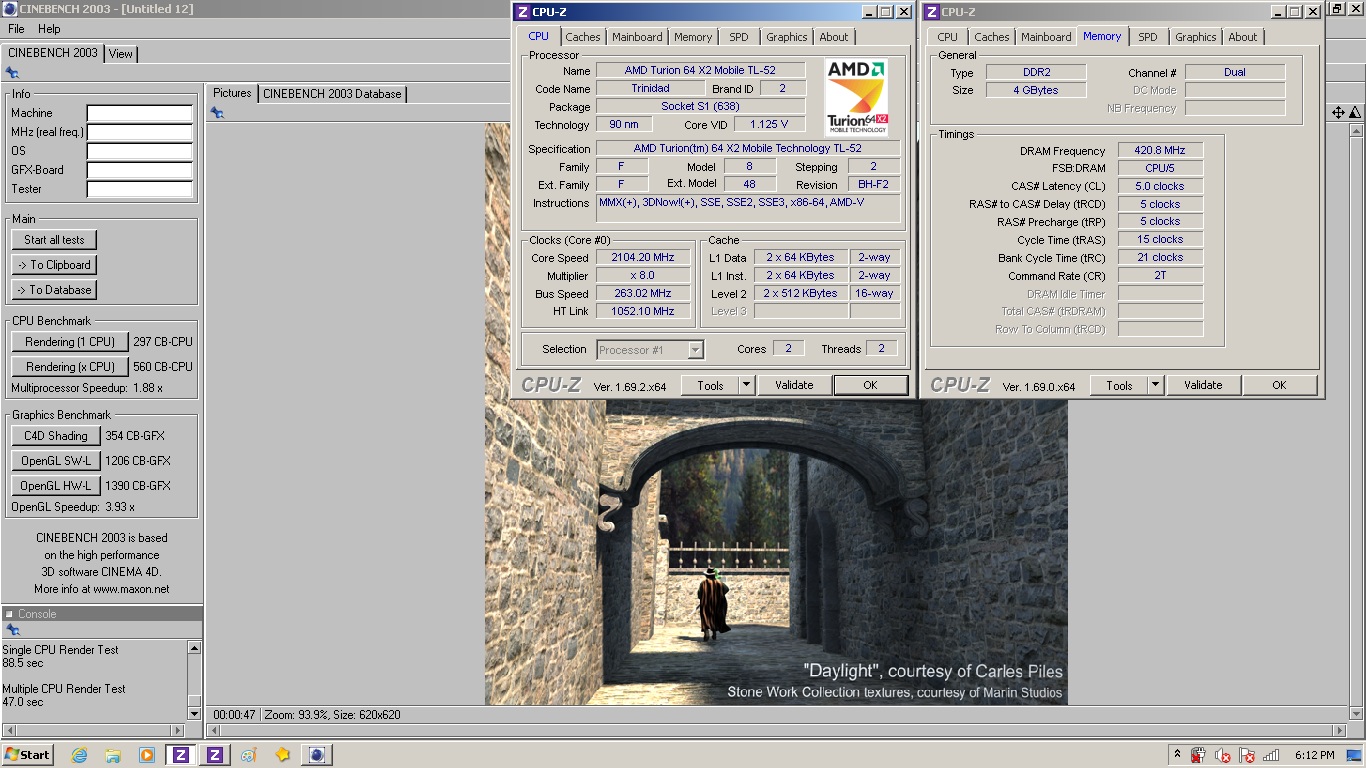Open the Help menu
Screen dimensions: 1366x768
[49, 29]
